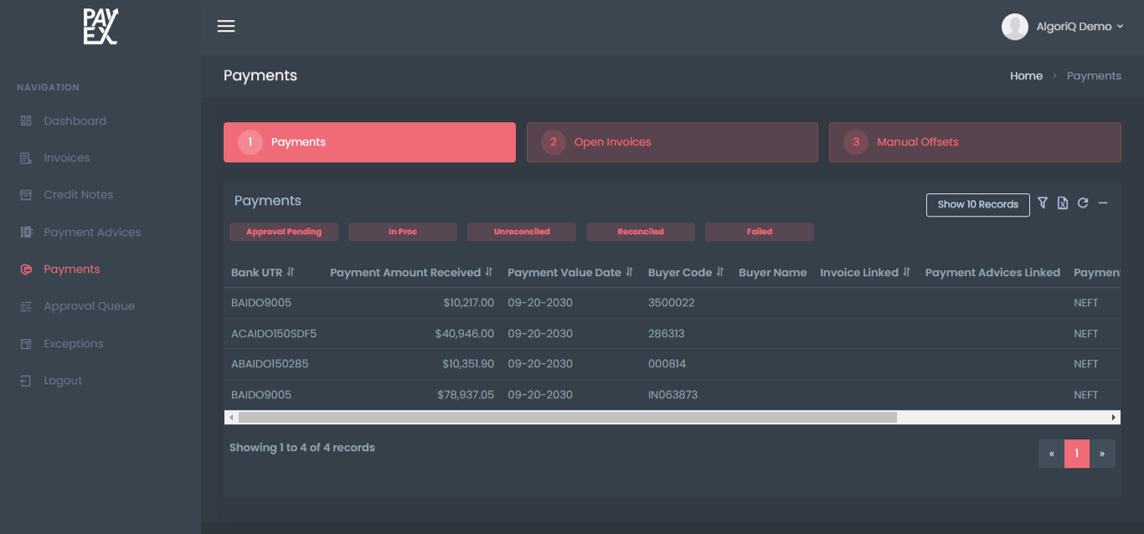Go to next page with » button
This screenshot has height=534, width=1144.
point(1102,454)
